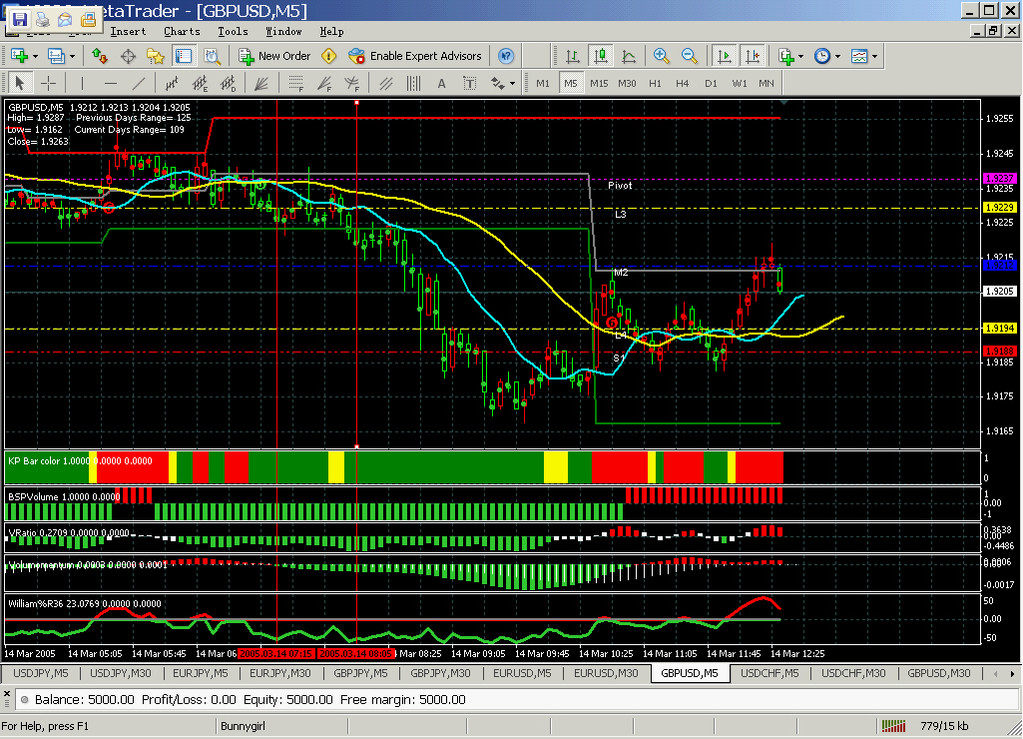The image size is (1023, 739).
Task: Select the horizontal line drawing tool
Action: [x=110, y=83]
